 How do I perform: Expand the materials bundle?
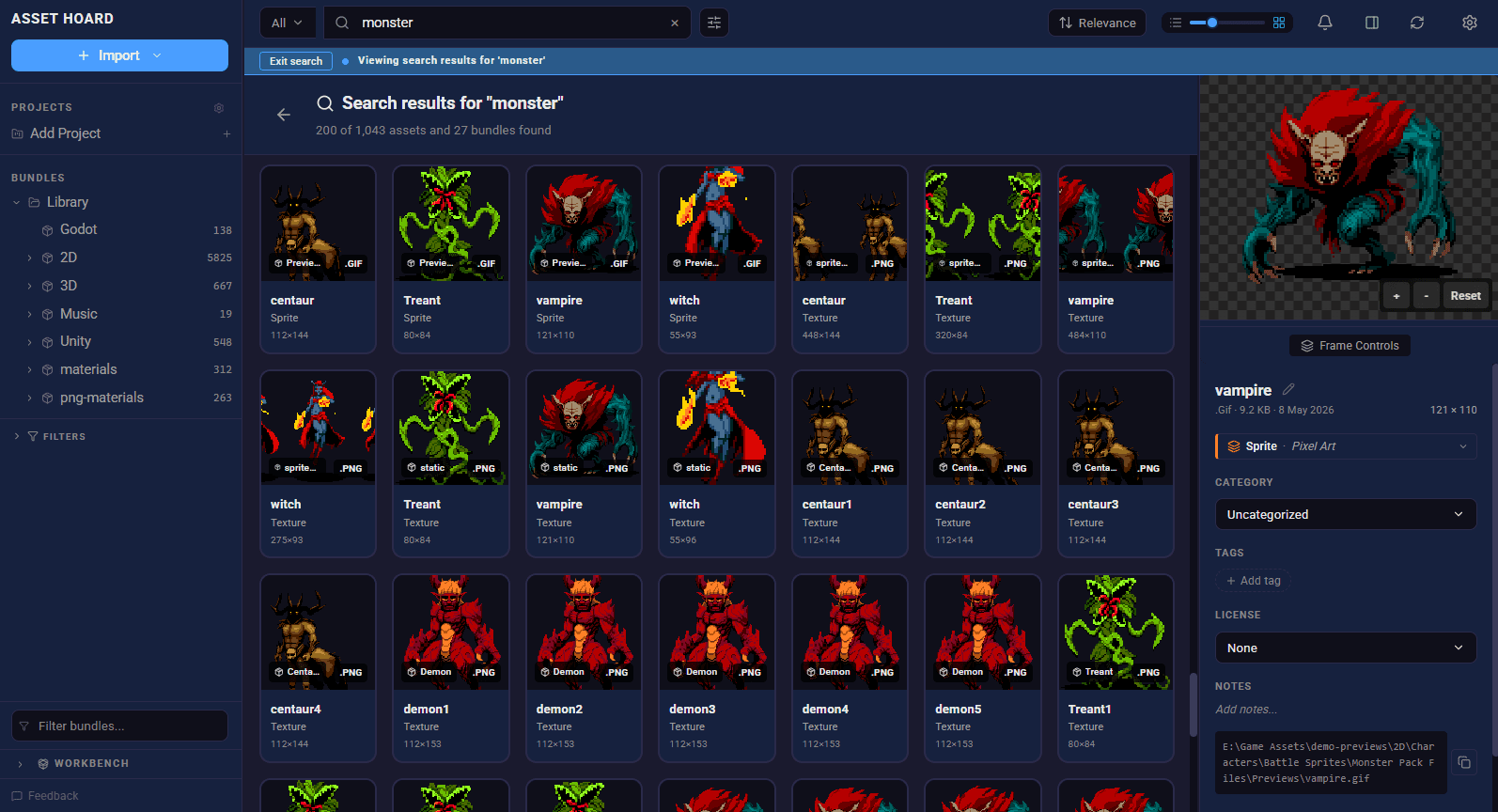29,369
